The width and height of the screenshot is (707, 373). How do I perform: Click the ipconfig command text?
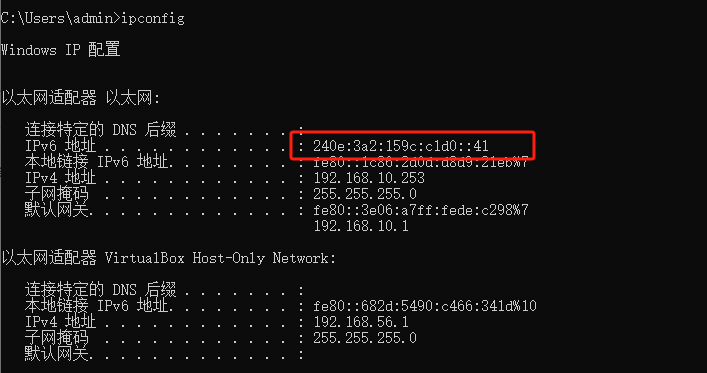click(153, 18)
